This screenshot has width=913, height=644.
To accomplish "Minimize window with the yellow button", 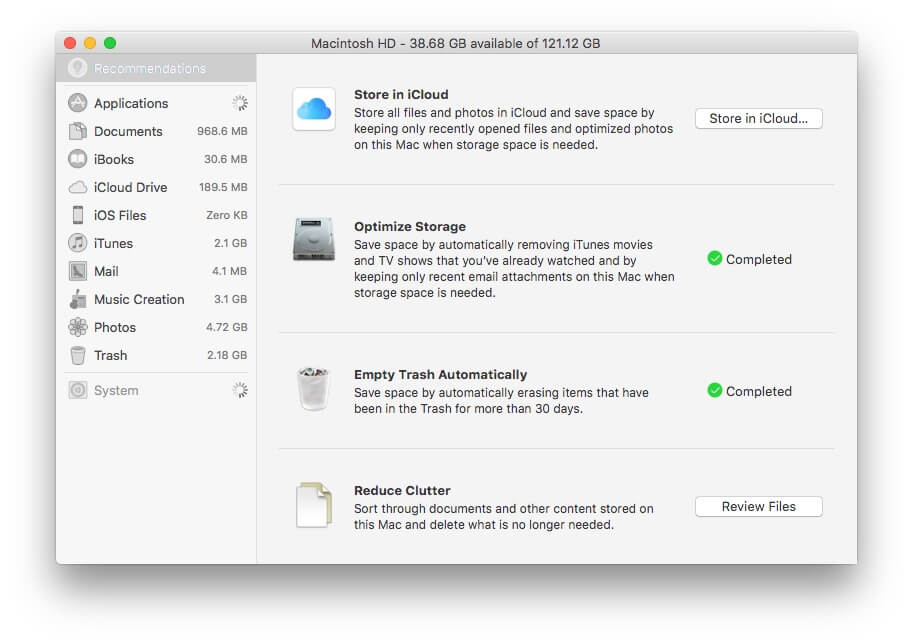I will 90,43.
